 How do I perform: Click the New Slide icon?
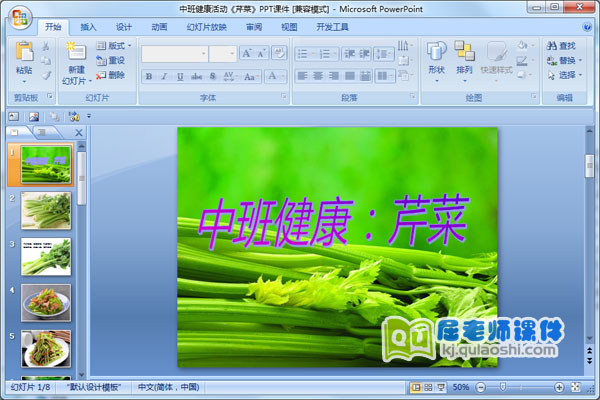coord(76,52)
